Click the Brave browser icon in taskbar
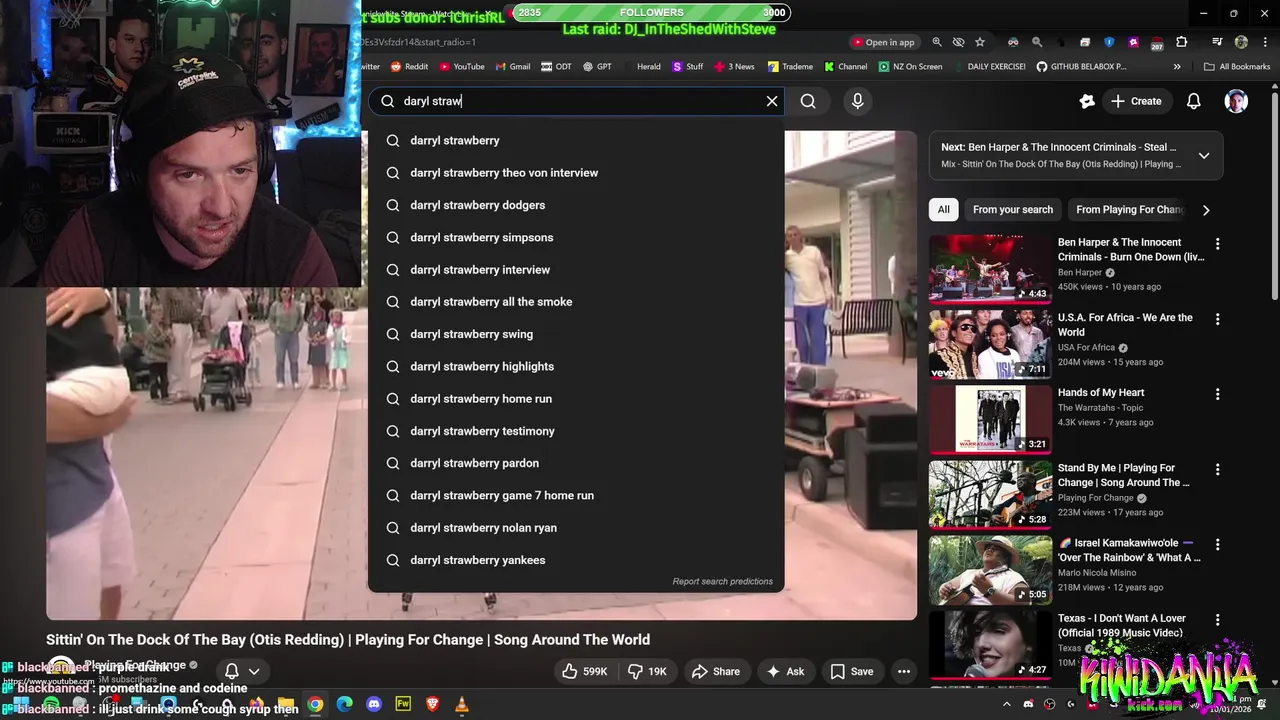Viewport: 1280px width, 720px height. (x=432, y=704)
